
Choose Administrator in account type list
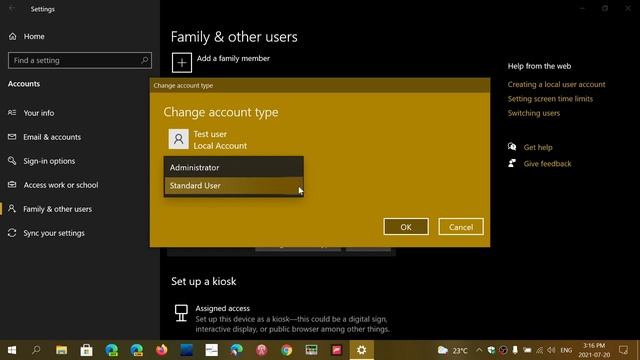pos(233,167)
